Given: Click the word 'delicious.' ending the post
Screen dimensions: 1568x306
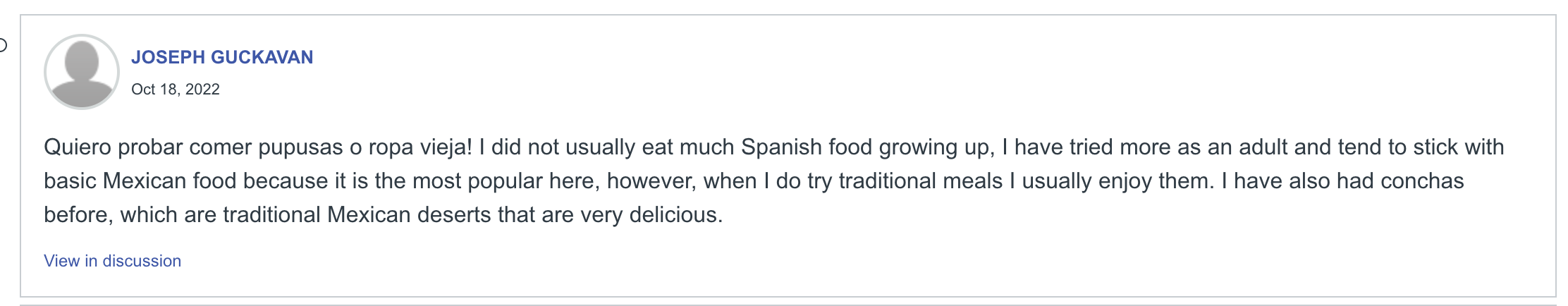Looking at the screenshot, I should tap(676, 215).
